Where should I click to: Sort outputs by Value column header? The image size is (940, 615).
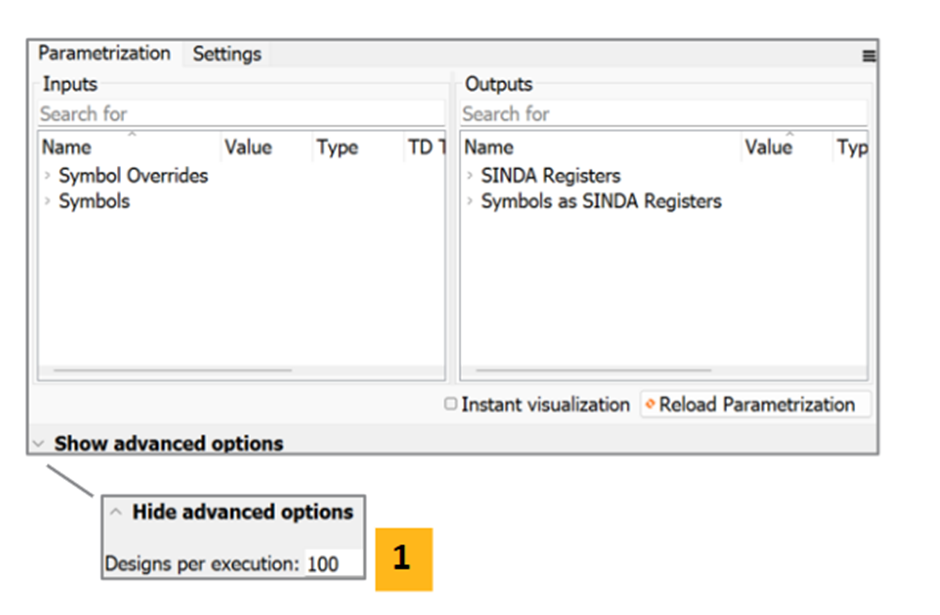(x=768, y=148)
